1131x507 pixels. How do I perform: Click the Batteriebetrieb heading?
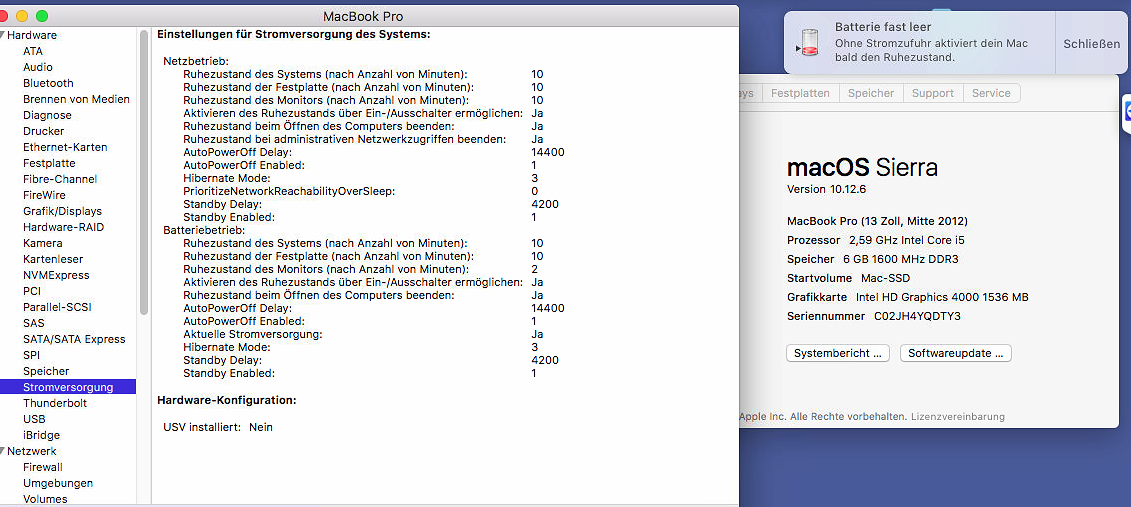tap(203, 230)
